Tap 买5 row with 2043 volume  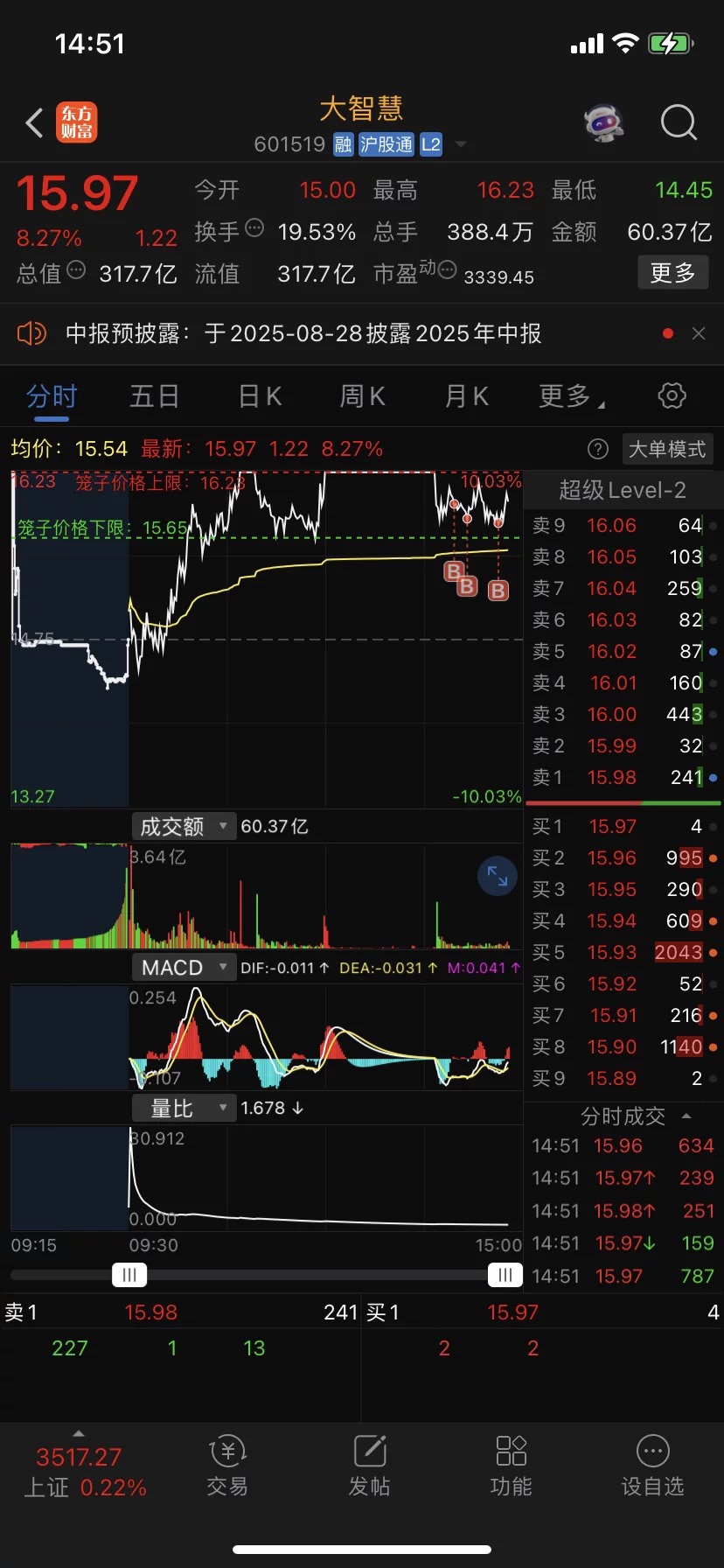point(623,952)
